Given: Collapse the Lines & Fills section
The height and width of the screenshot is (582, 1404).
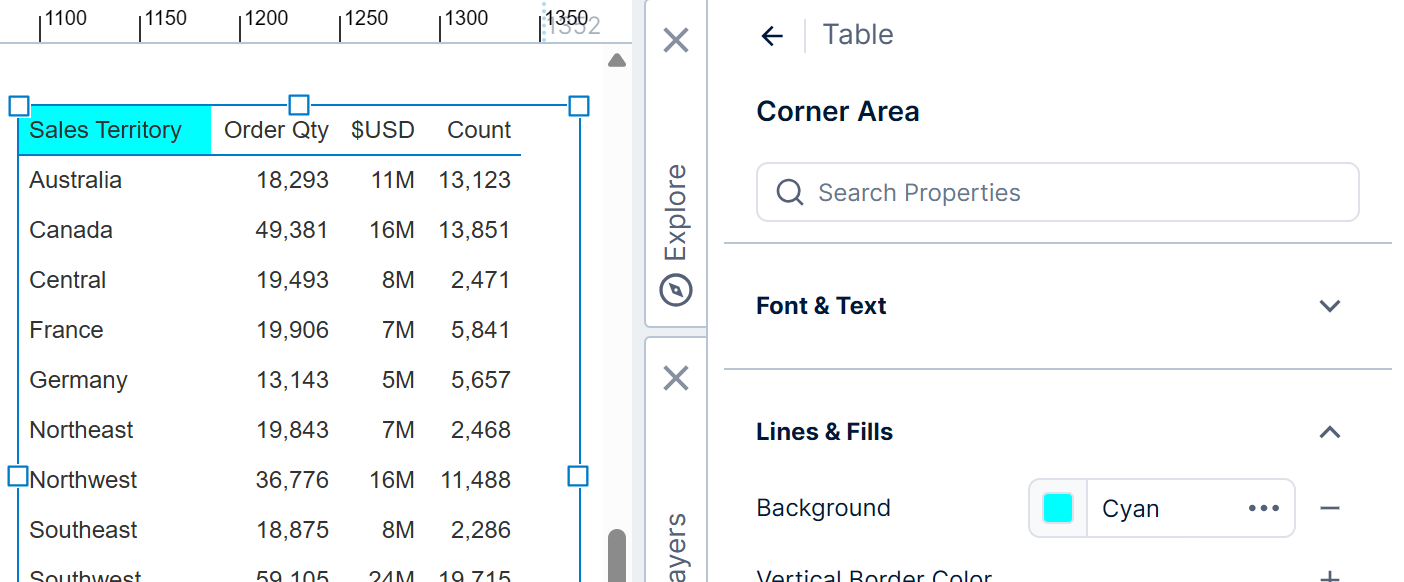Looking at the screenshot, I should [1329, 432].
